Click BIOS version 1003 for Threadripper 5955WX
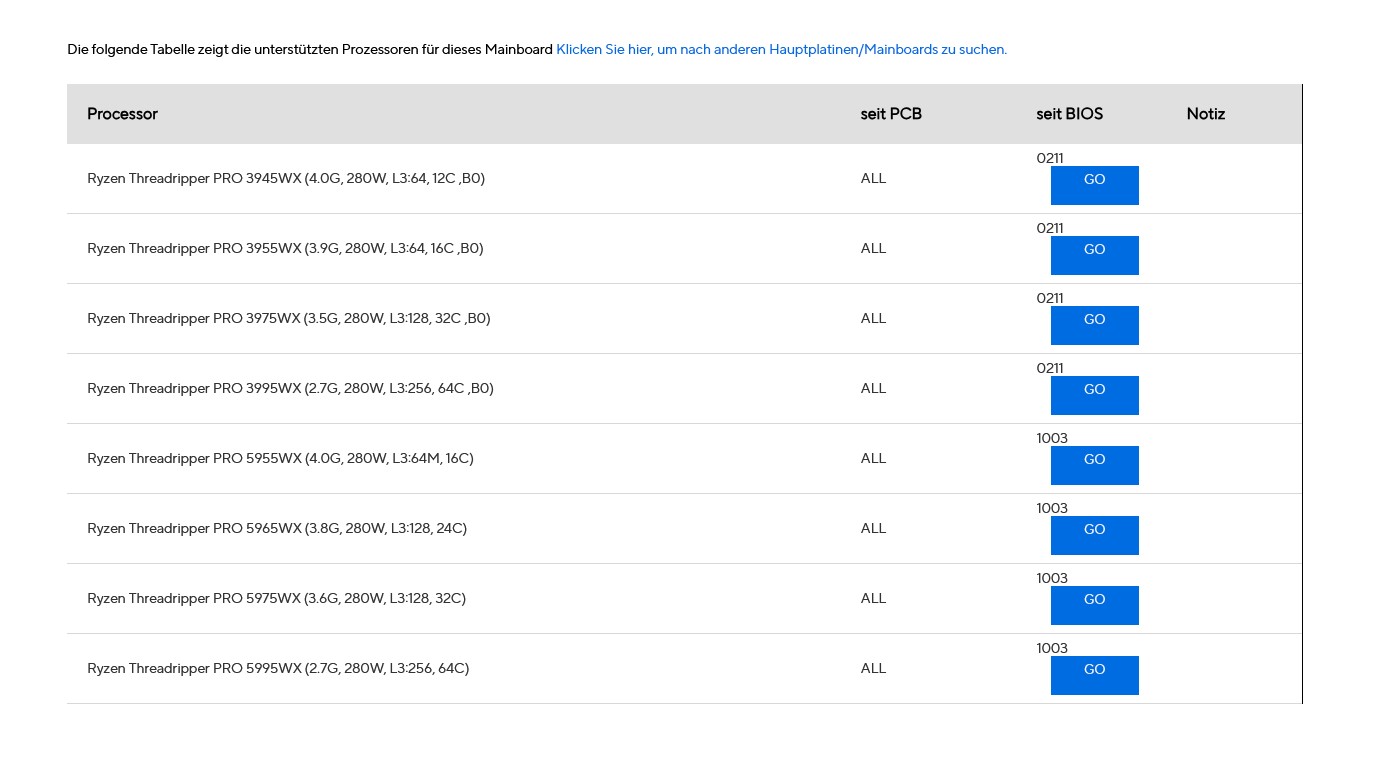The height and width of the screenshot is (781, 1376). click(1052, 438)
